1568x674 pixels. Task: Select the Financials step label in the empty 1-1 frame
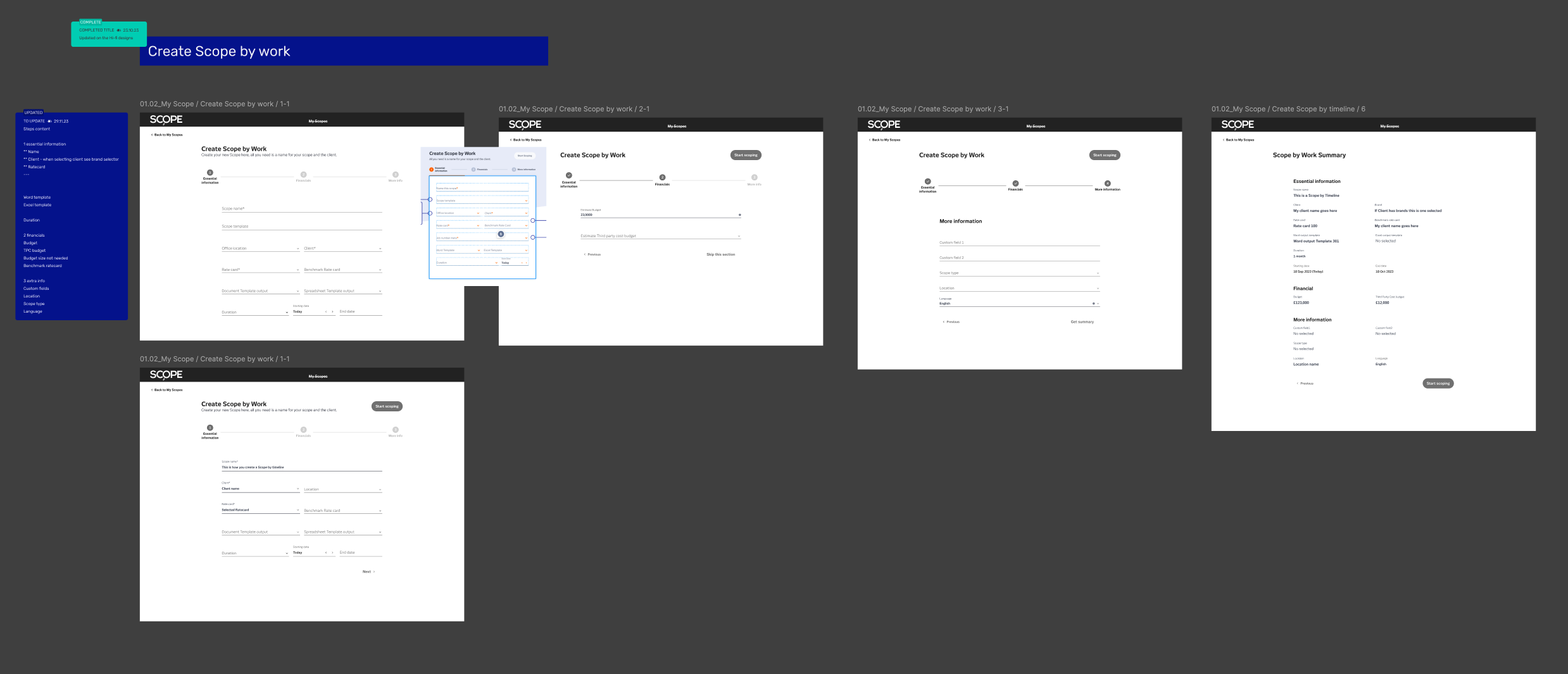click(303, 180)
